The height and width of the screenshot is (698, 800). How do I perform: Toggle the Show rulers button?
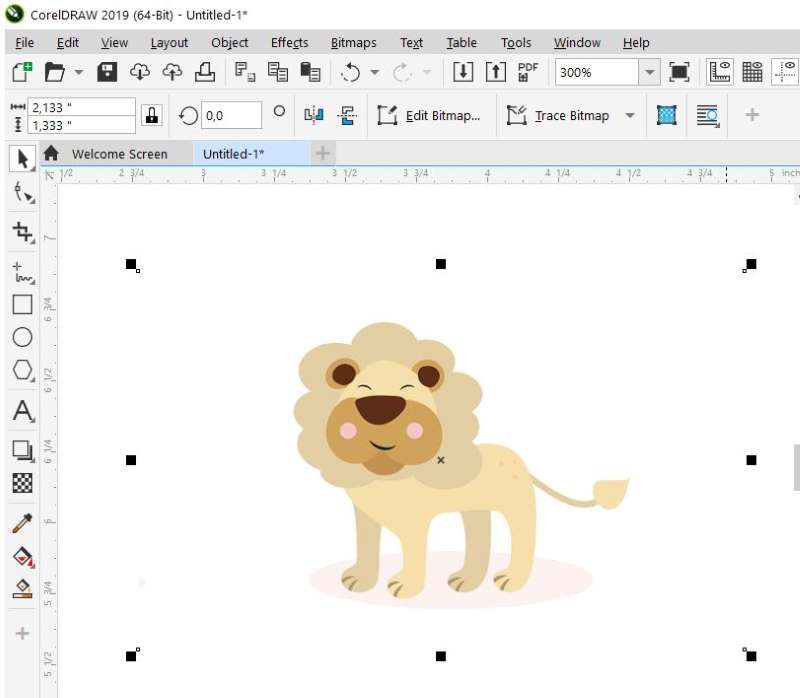coord(719,72)
